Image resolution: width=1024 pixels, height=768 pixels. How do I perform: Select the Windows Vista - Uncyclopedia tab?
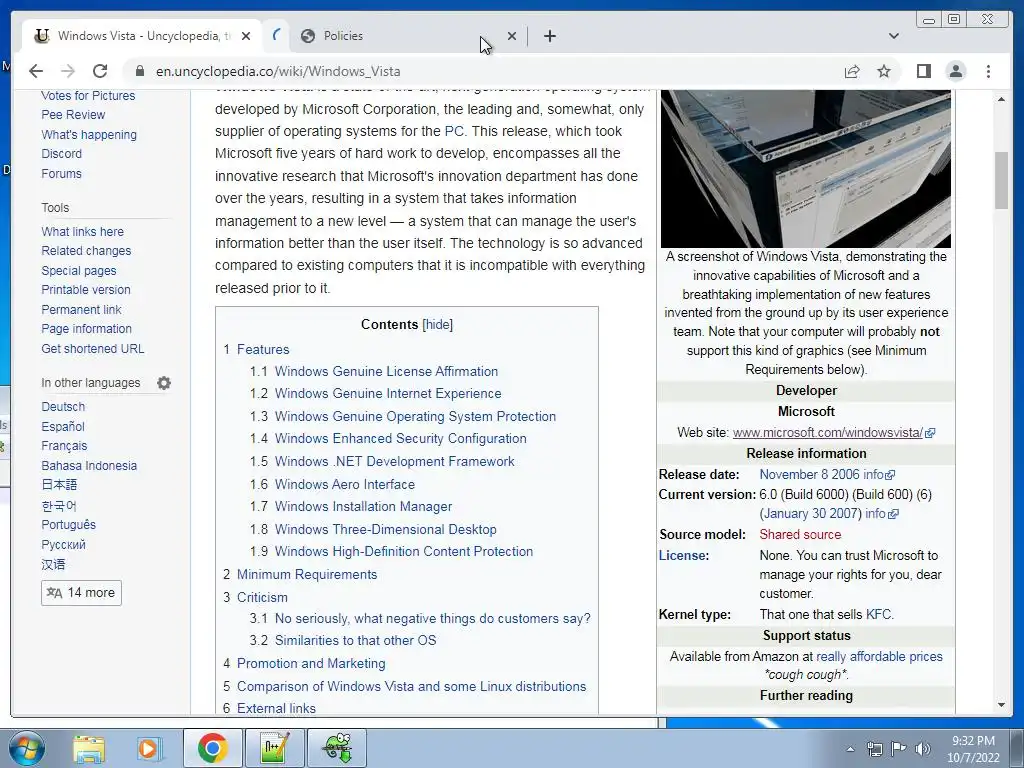tap(141, 36)
